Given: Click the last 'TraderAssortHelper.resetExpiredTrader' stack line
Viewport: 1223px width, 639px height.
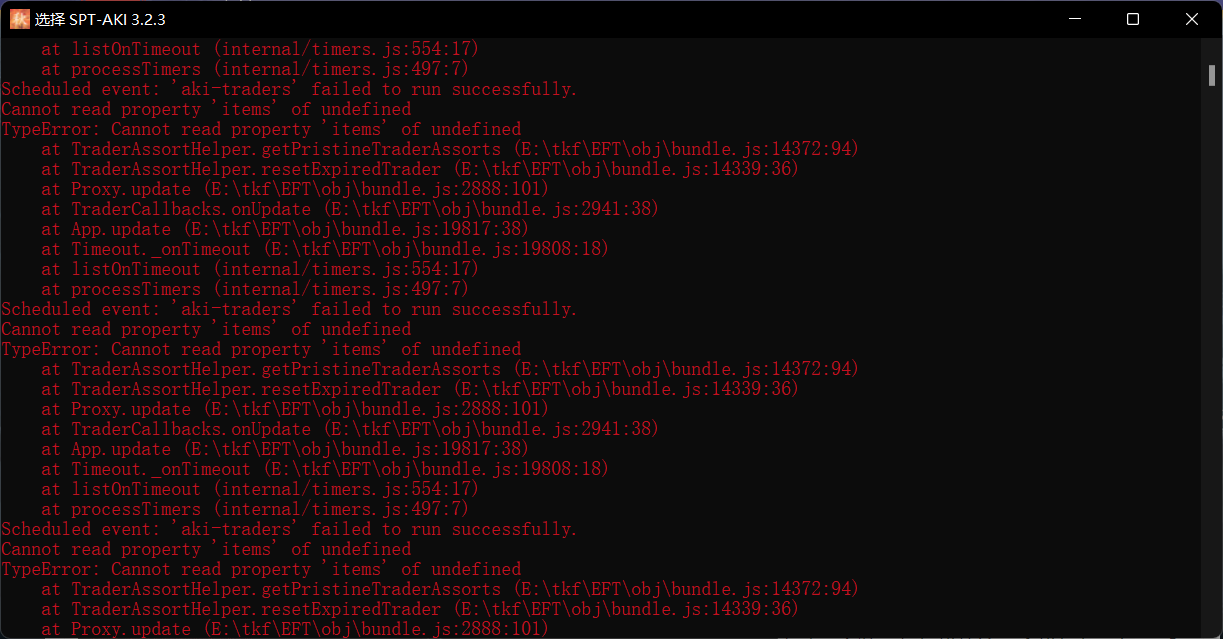Looking at the screenshot, I should (420, 609).
